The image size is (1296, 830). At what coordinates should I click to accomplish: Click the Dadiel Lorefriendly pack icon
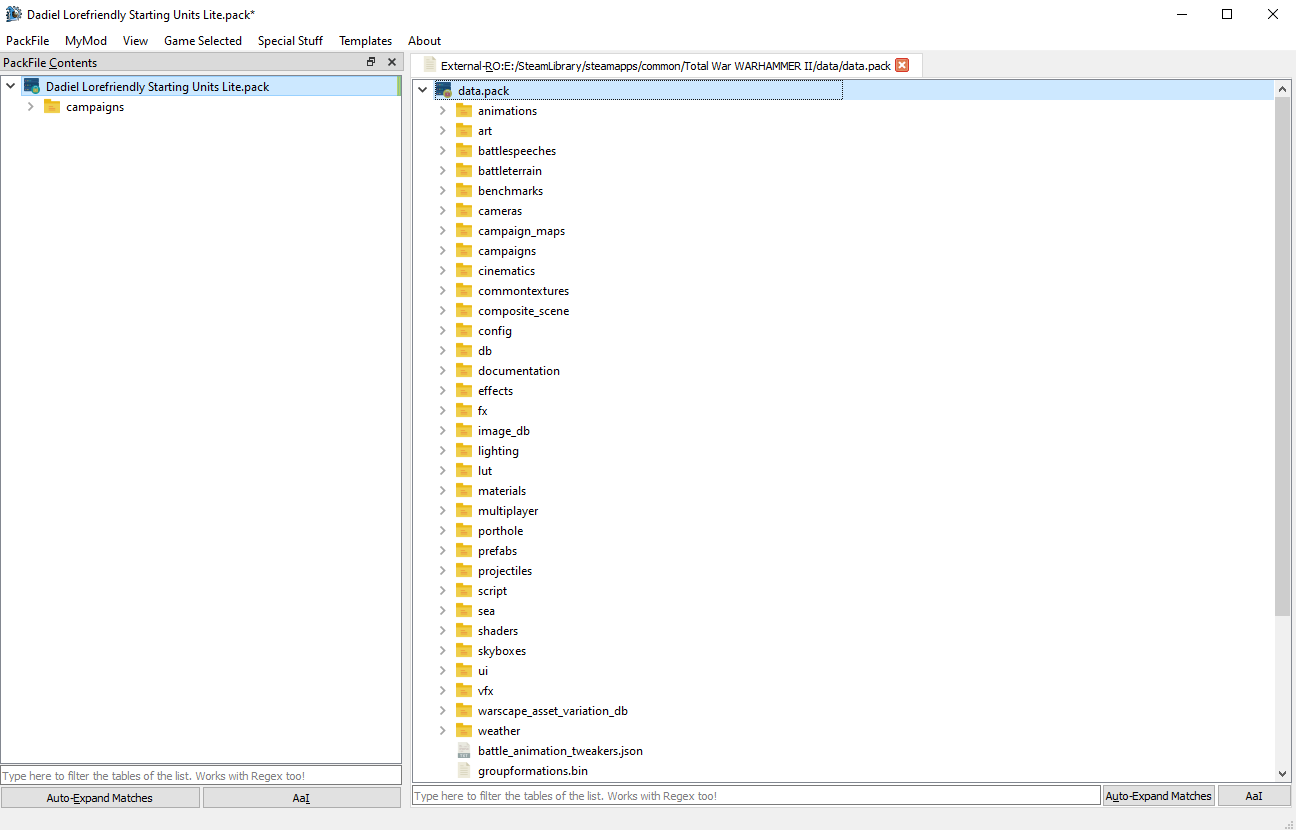[x=32, y=87]
